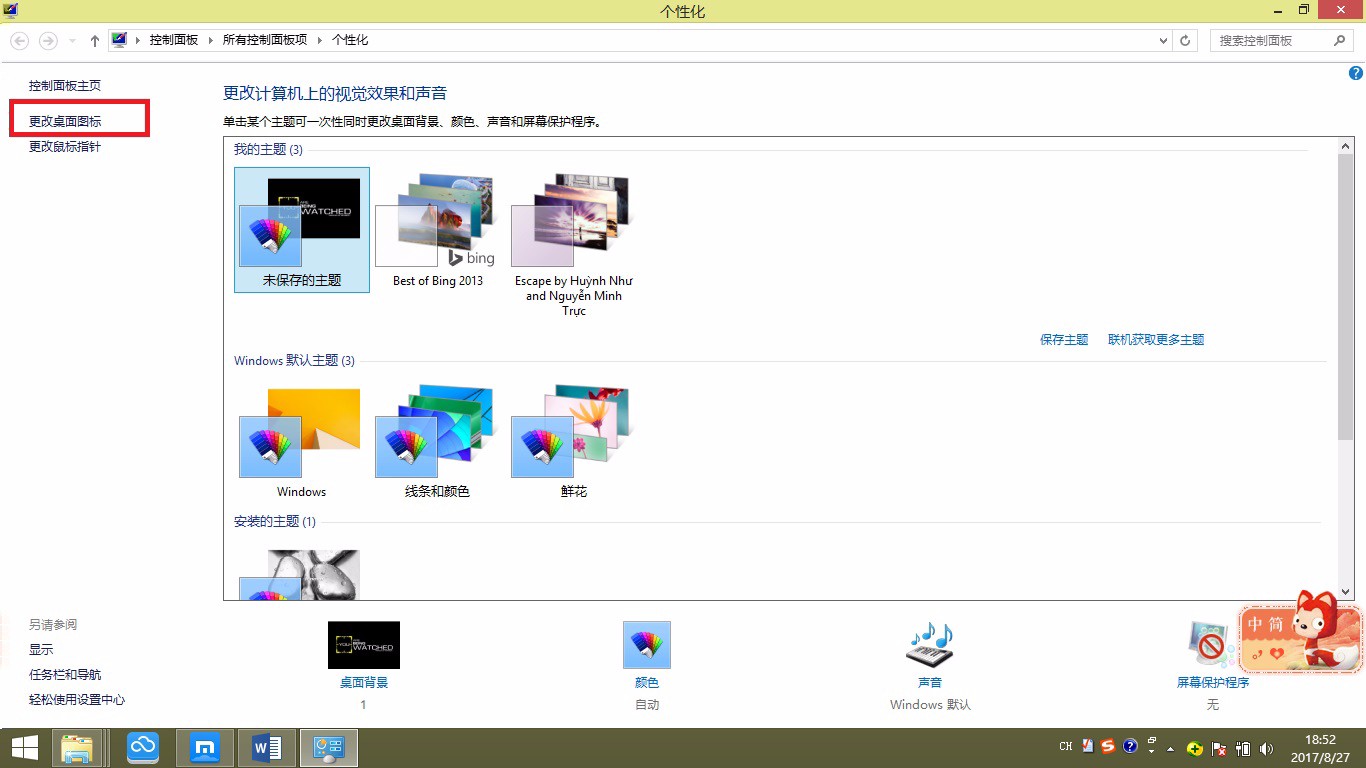Select the 线条和颜色 theme

click(x=438, y=440)
